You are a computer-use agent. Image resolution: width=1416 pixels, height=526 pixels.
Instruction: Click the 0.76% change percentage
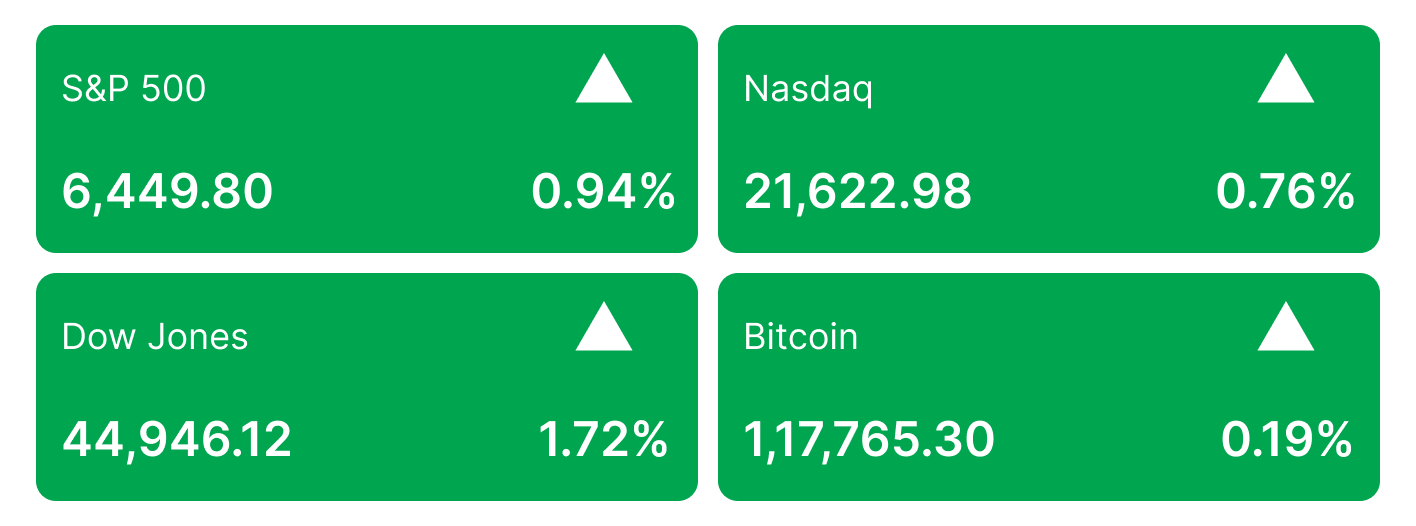1285,191
